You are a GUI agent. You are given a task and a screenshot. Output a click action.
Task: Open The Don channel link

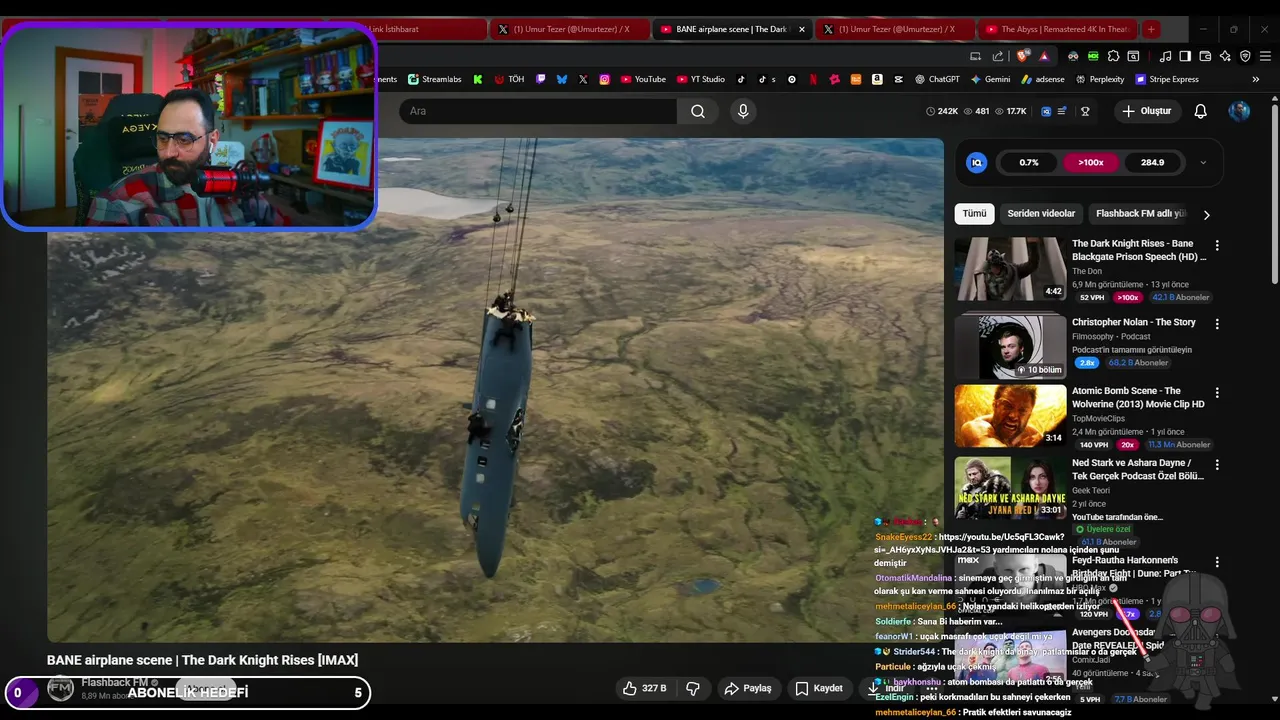coord(1087,271)
